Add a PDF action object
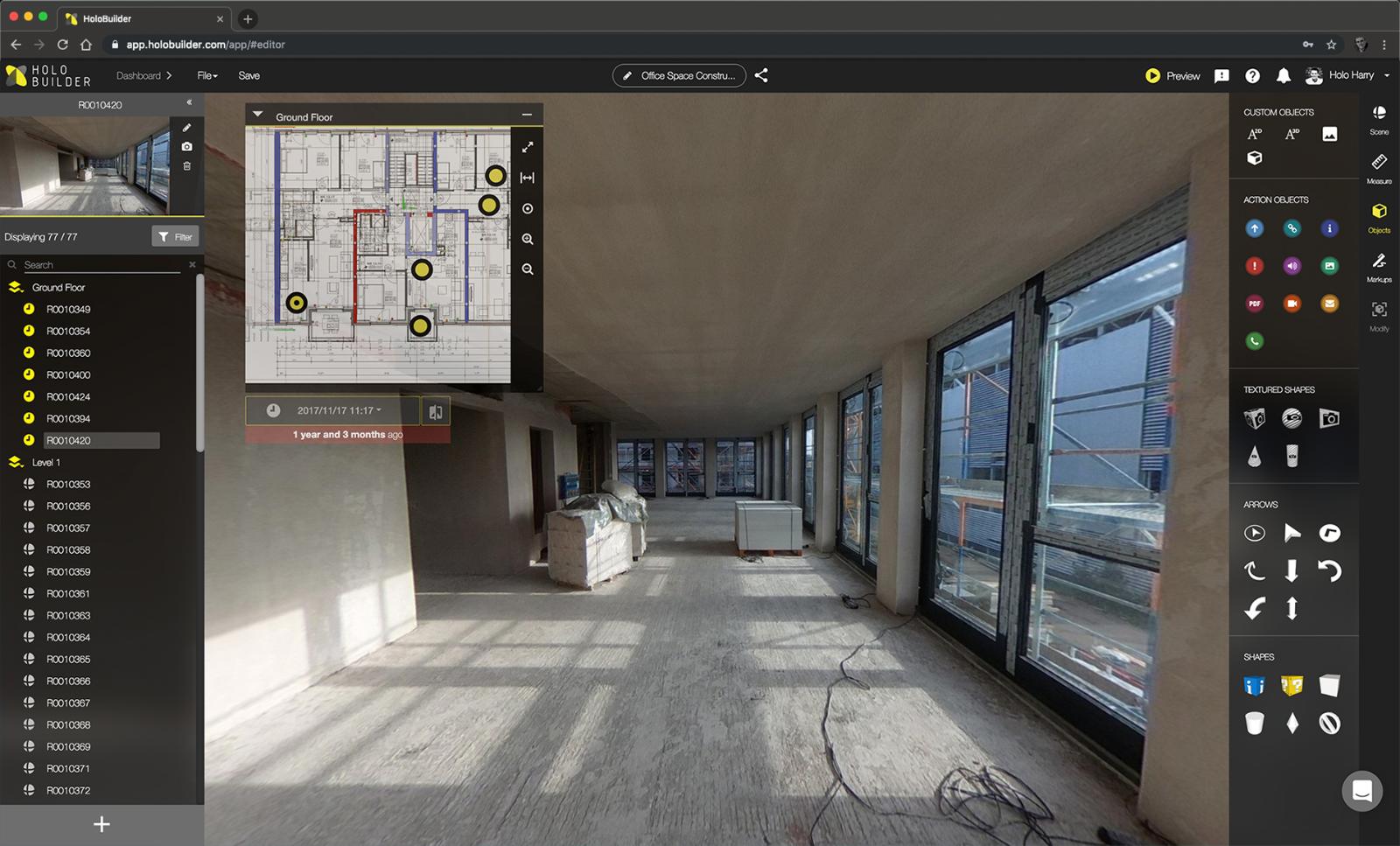This screenshot has height=846, width=1400. pos(1254,304)
